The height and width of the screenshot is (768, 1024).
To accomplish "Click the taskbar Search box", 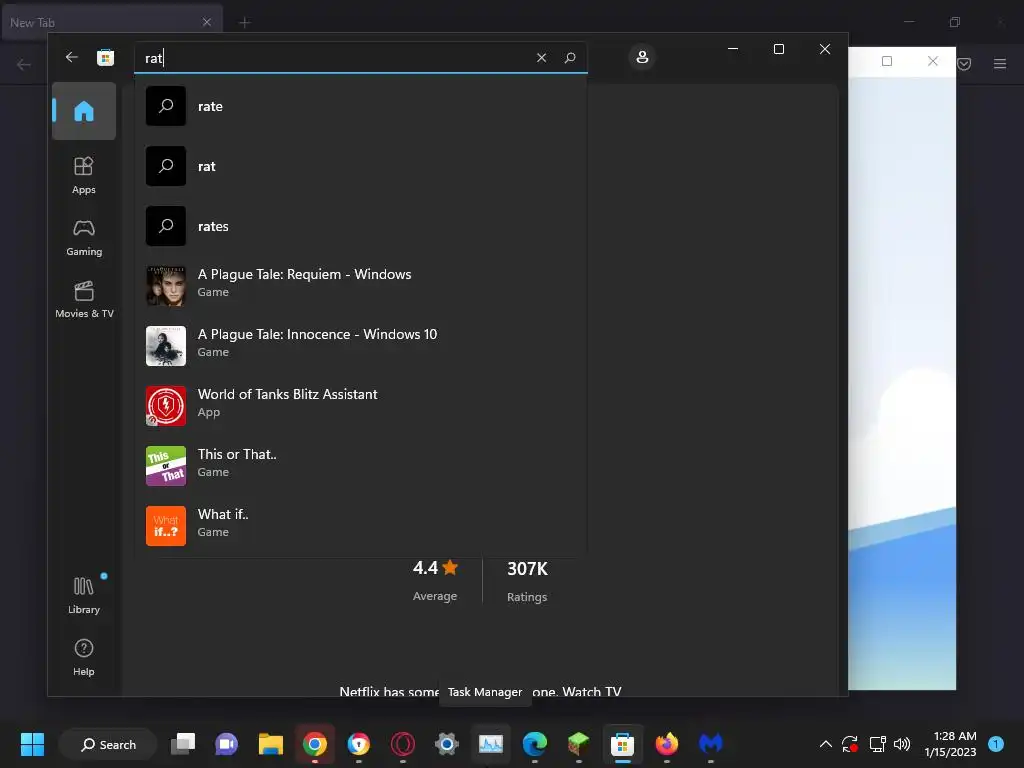I will click(x=108, y=744).
